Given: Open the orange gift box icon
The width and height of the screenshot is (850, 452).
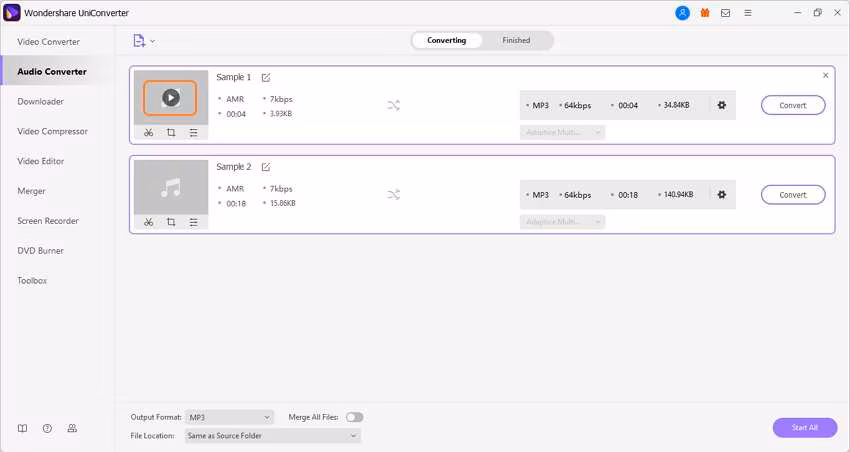Looking at the screenshot, I should (x=705, y=13).
